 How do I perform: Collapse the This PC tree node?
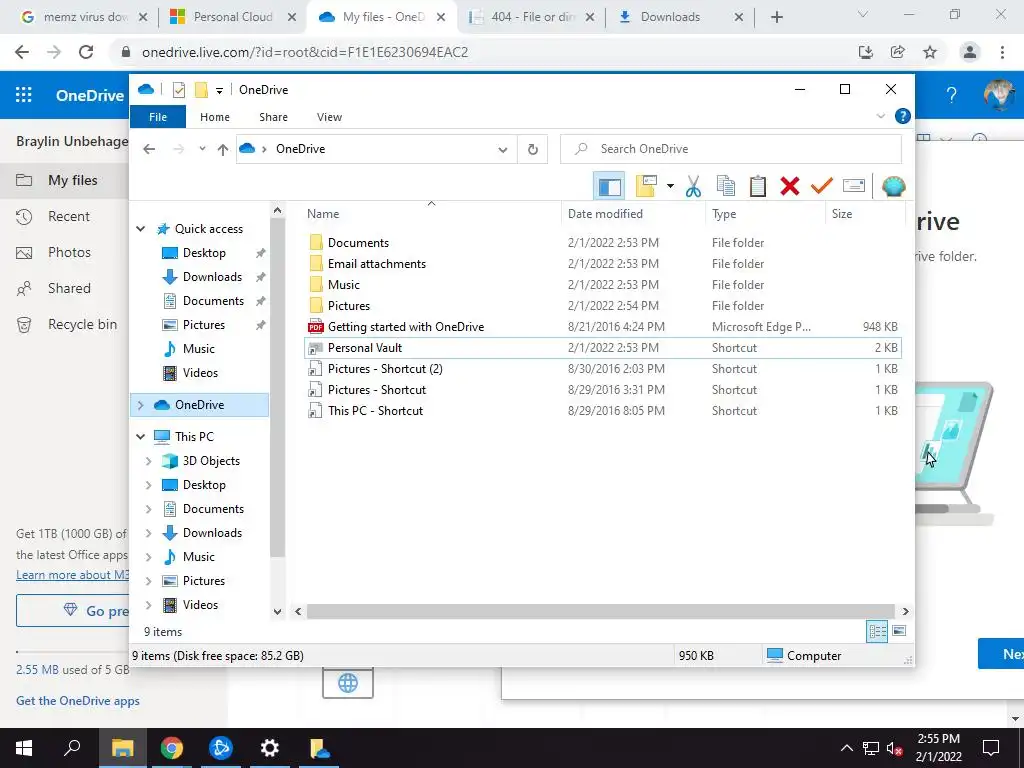140,436
